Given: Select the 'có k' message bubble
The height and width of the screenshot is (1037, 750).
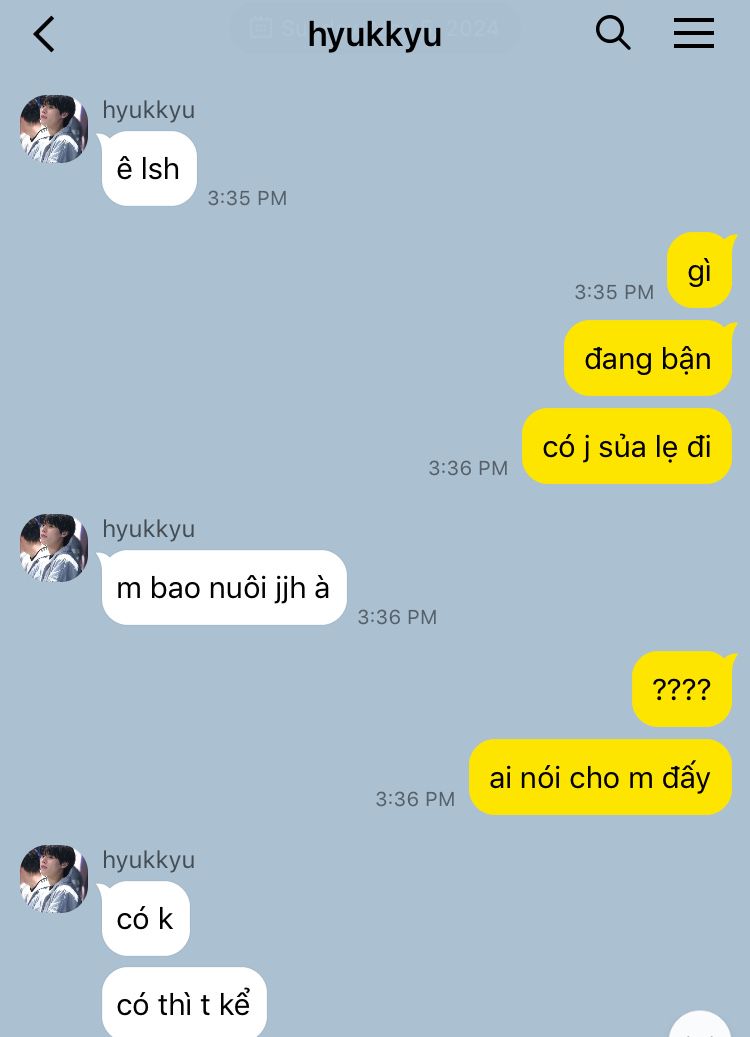Looking at the screenshot, I should [145, 919].
